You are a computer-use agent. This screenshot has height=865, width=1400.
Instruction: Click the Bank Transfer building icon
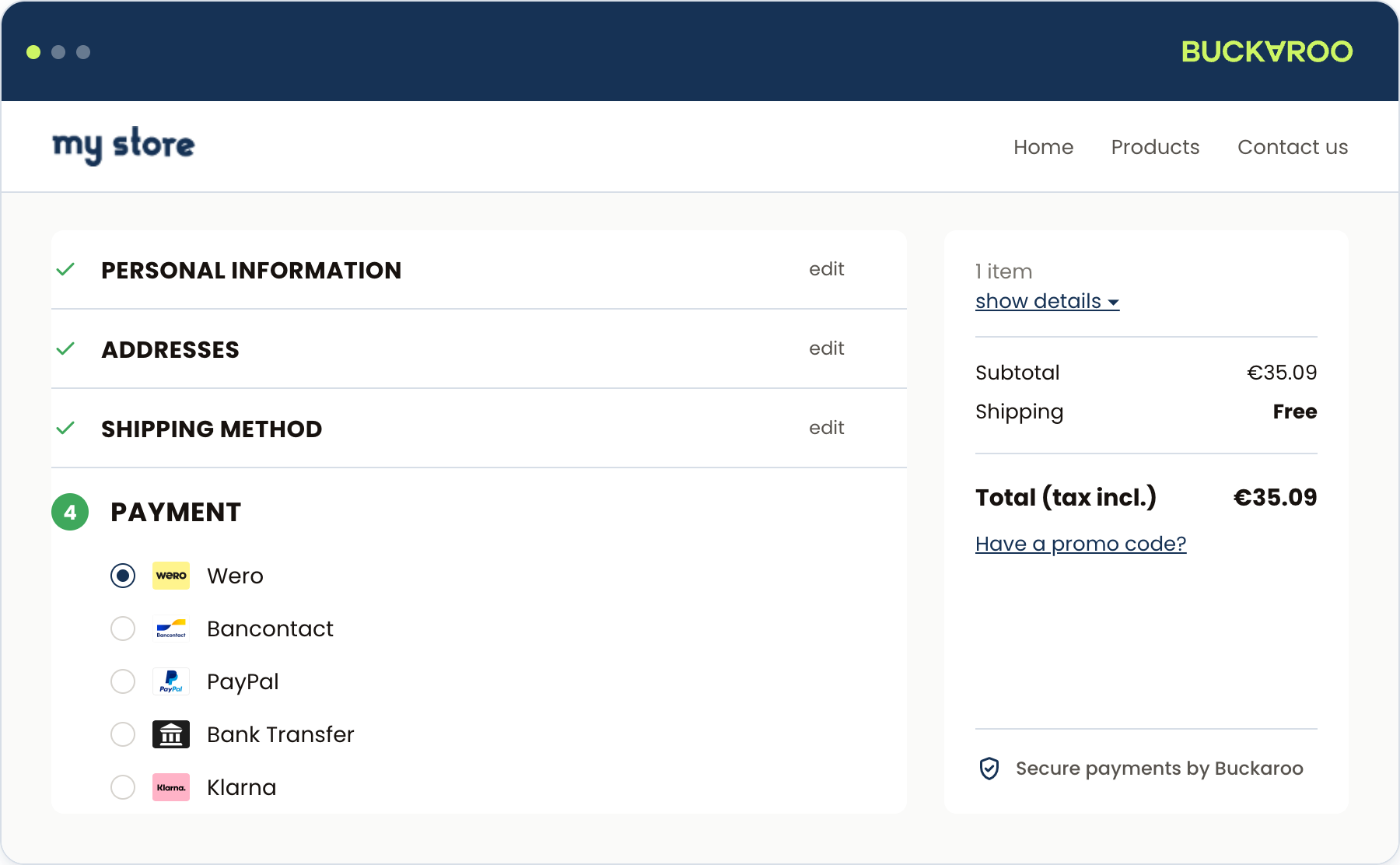tap(171, 734)
